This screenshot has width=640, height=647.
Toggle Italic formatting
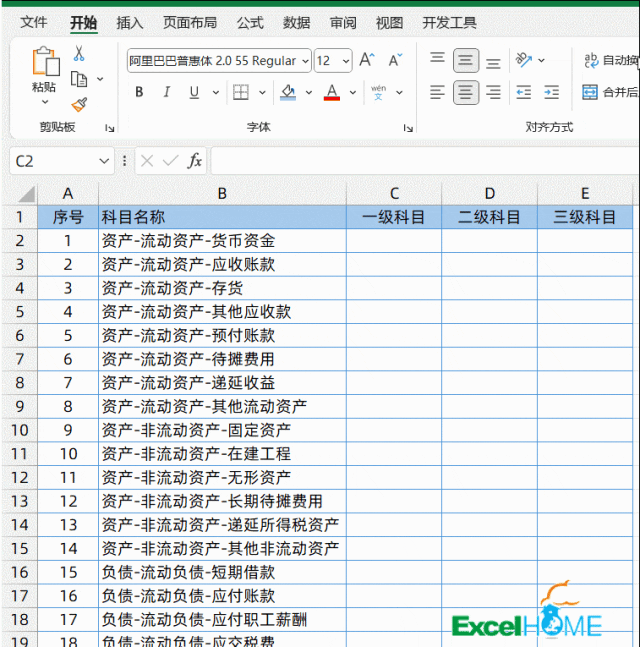[165, 93]
